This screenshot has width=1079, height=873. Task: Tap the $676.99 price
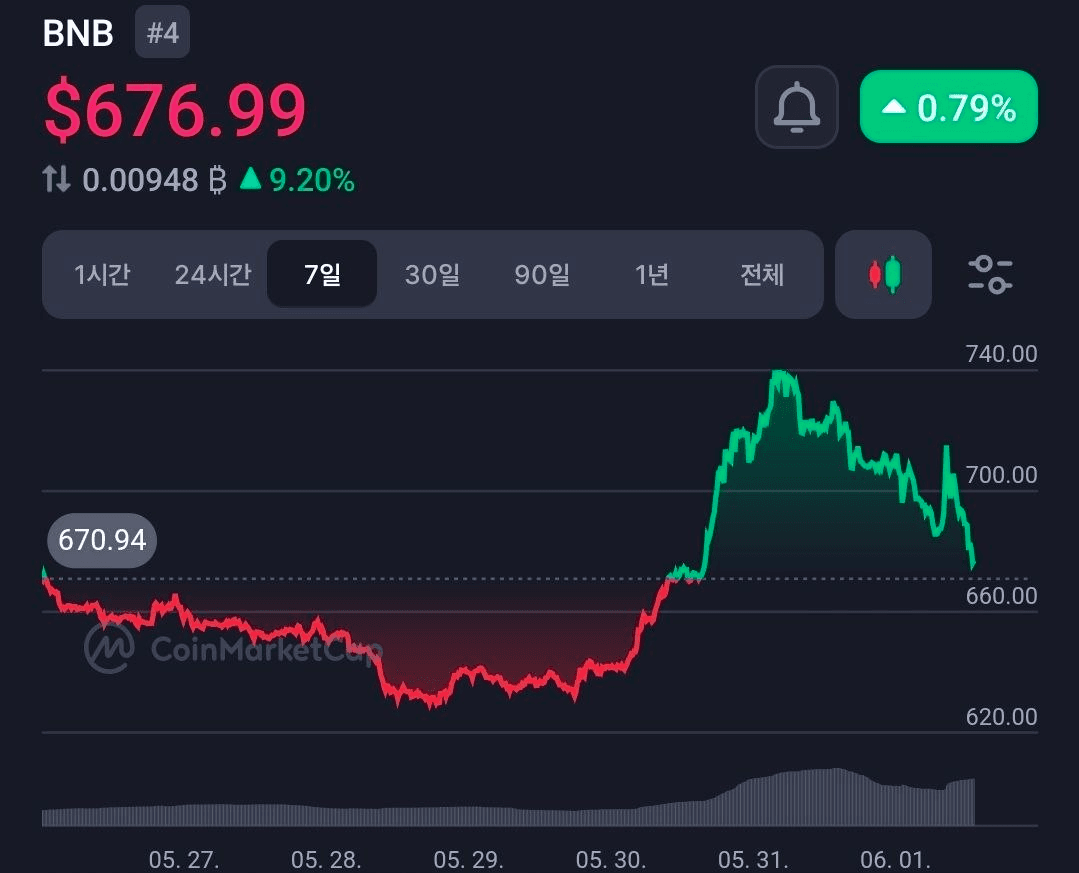tap(175, 110)
